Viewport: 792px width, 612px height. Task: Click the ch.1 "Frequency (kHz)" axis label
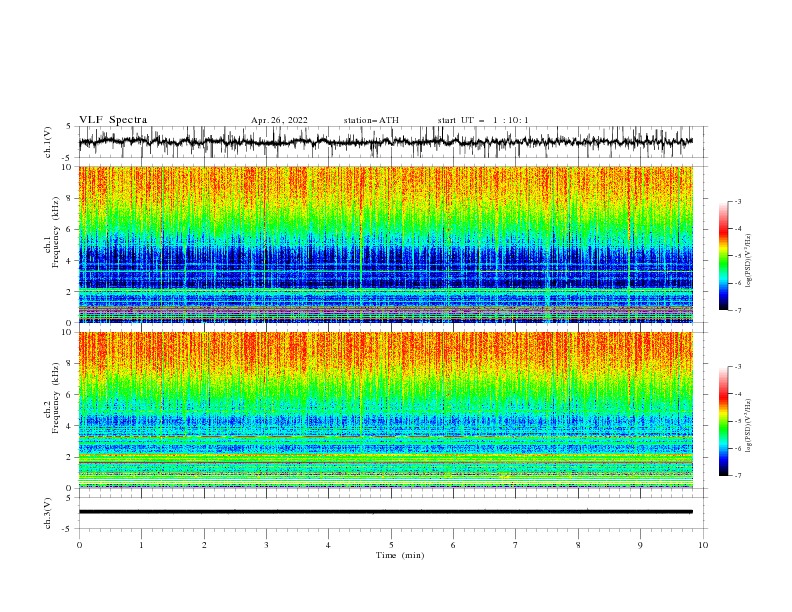[x=56, y=233]
